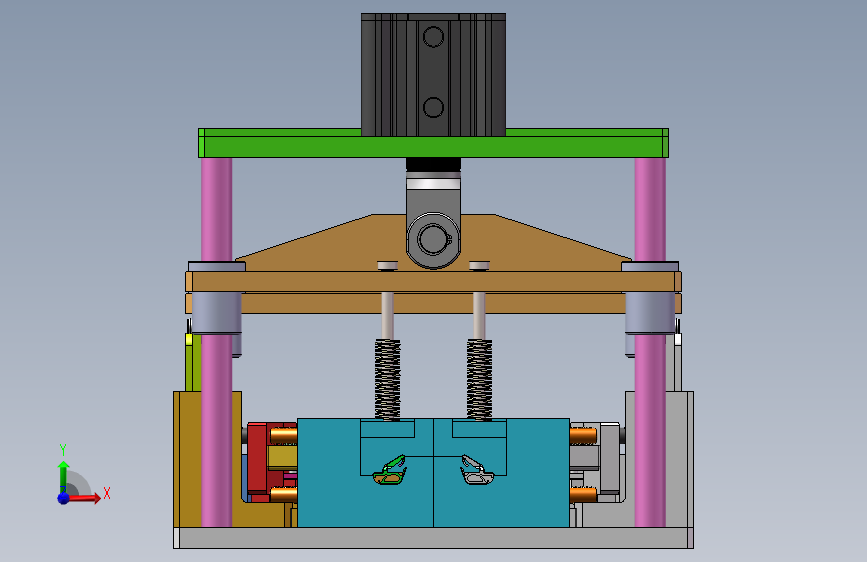Select the left mustard-colored support block
The width and height of the screenshot is (867, 562).
click(188, 459)
